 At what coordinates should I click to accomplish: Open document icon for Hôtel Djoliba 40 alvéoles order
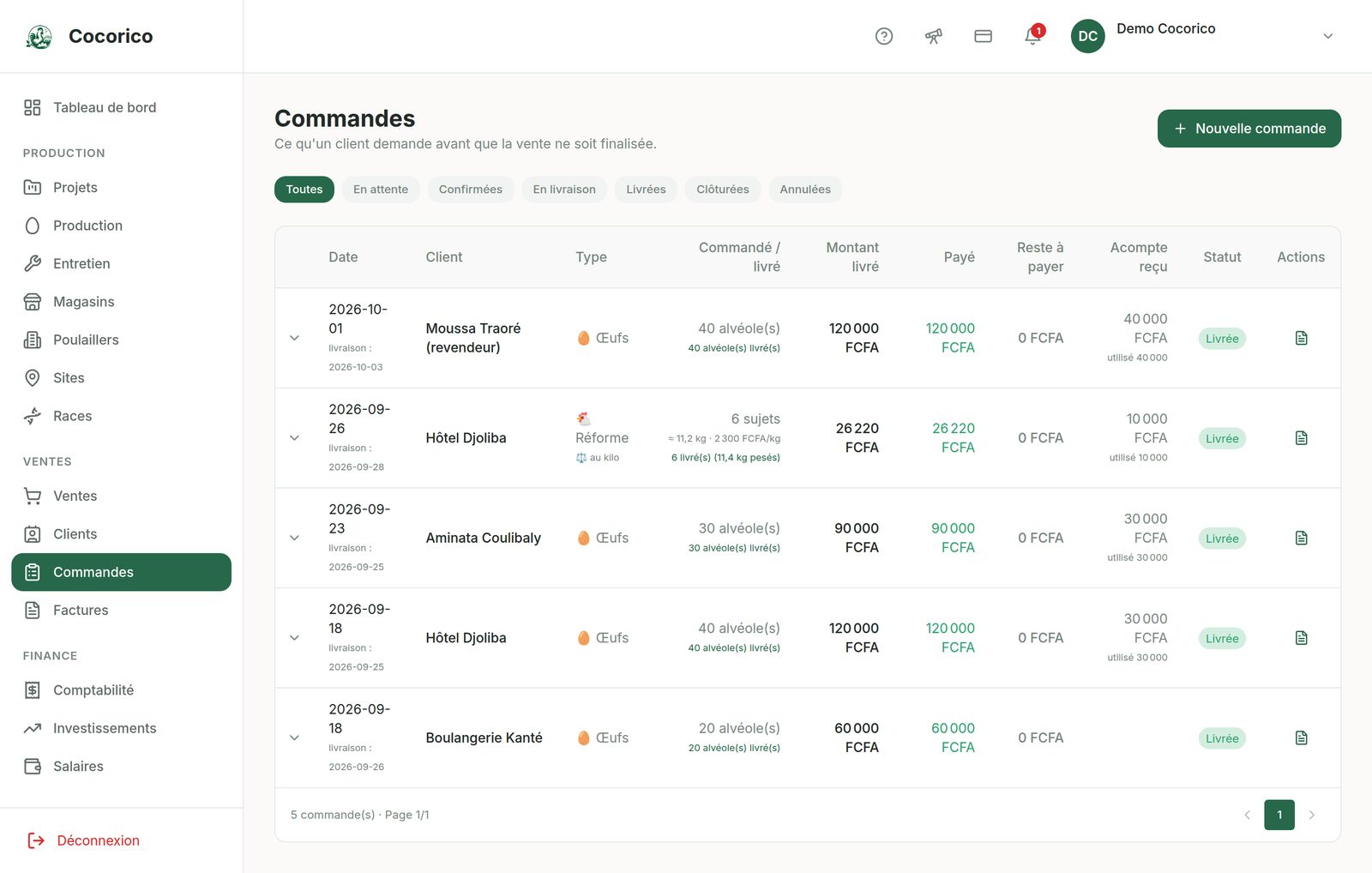pos(1301,638)
